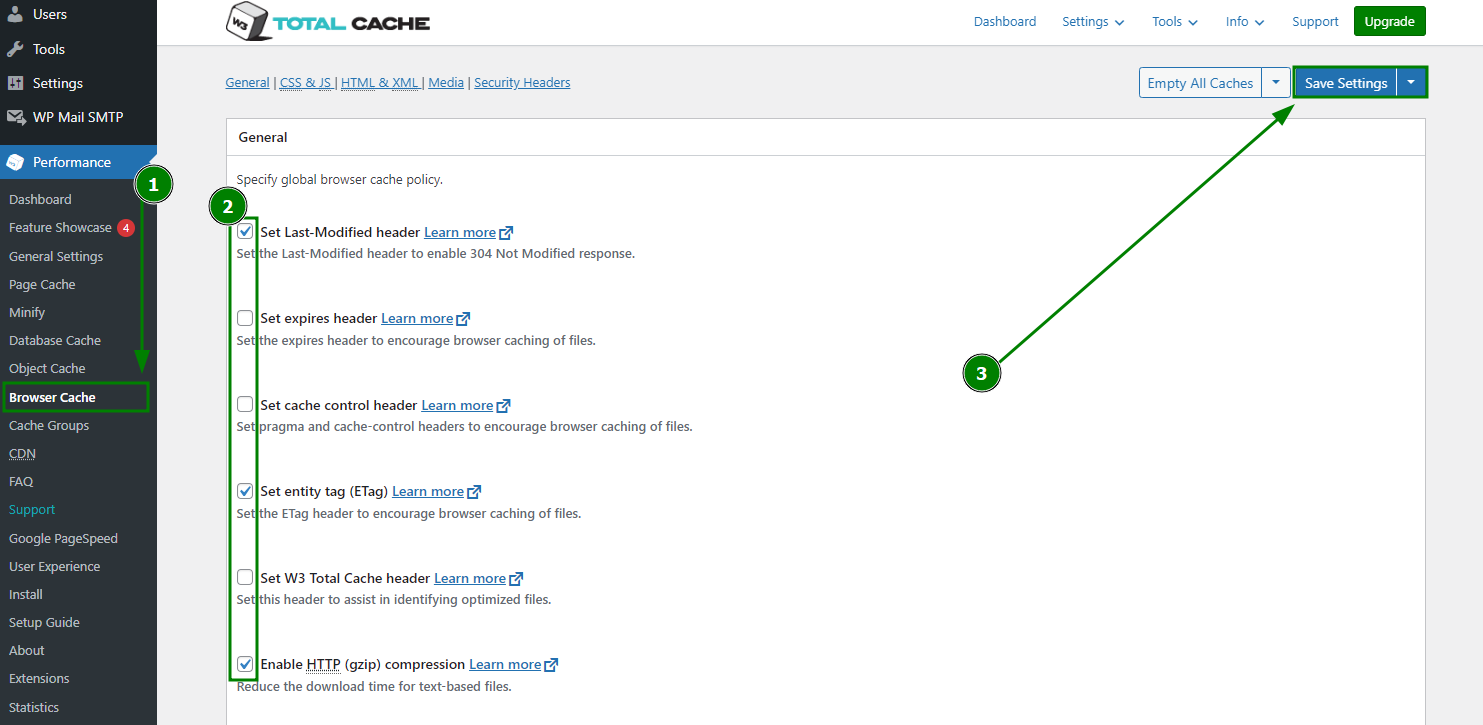The width and height of the screenshot is (1483, 725).
Task: Click the external link icon after gzip compression Learn more
Action: pyautogui.click(x=551, y=664)
